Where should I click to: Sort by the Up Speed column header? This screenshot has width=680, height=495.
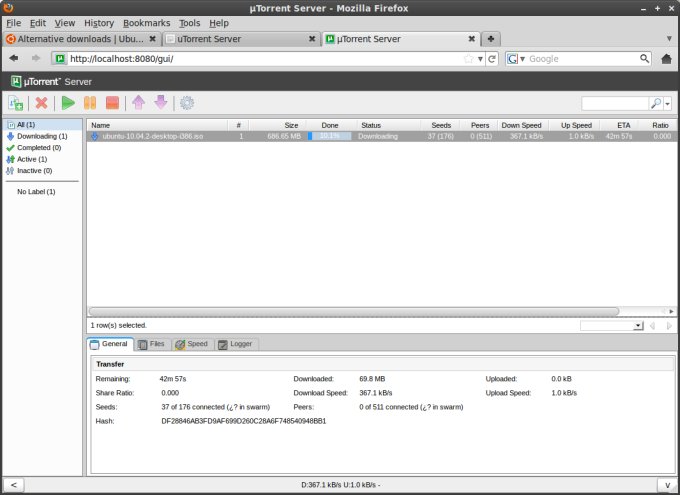pyautogui.click(x=575, y=125)
